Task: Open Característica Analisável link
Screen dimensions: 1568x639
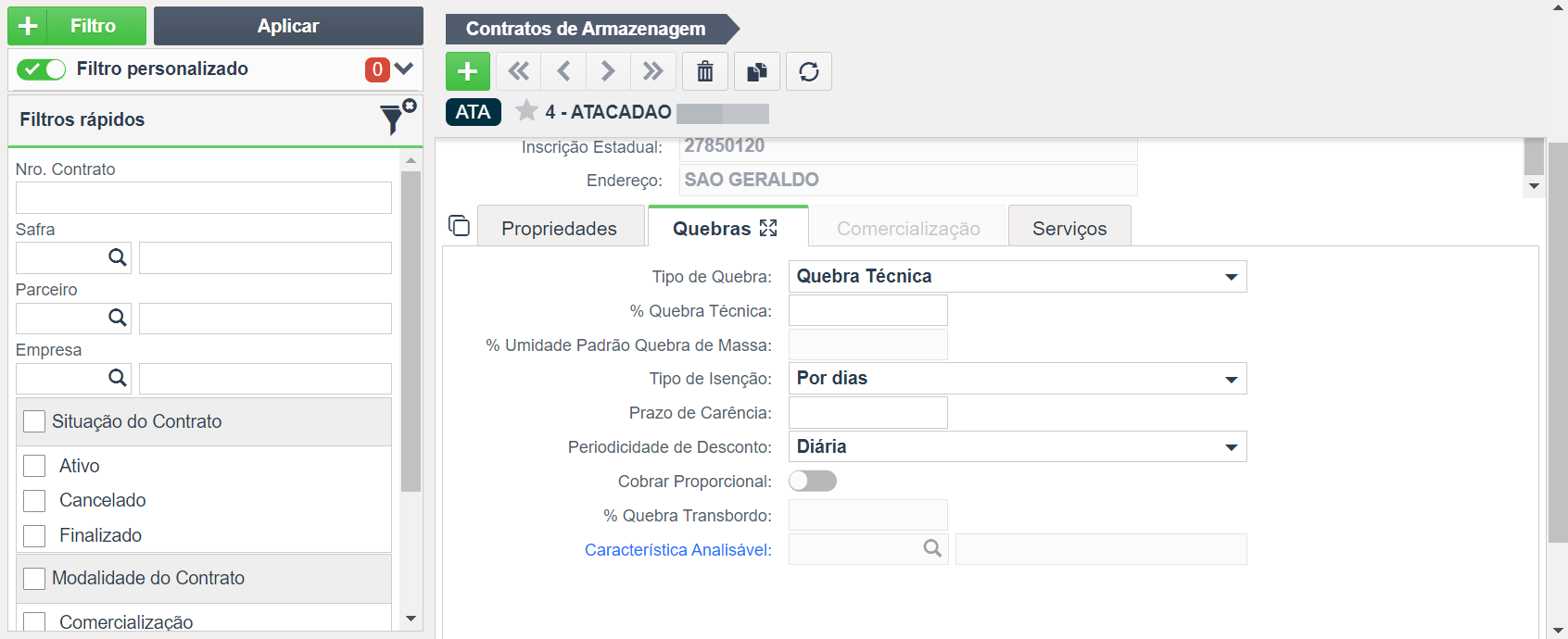Action: pos(678,549)
